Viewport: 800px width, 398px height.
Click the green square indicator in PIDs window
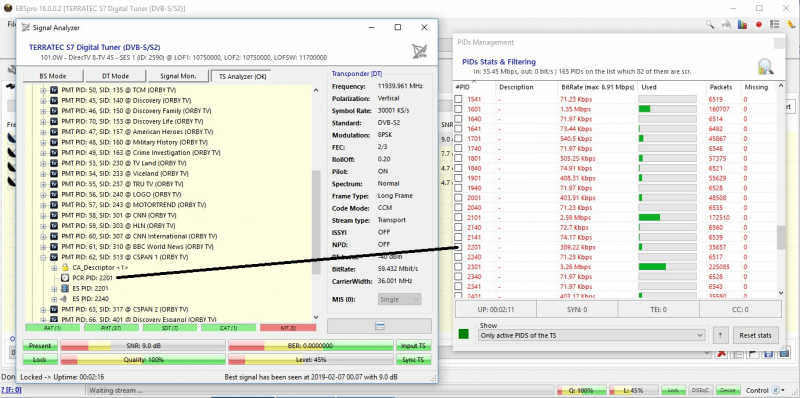click(463, 334)
